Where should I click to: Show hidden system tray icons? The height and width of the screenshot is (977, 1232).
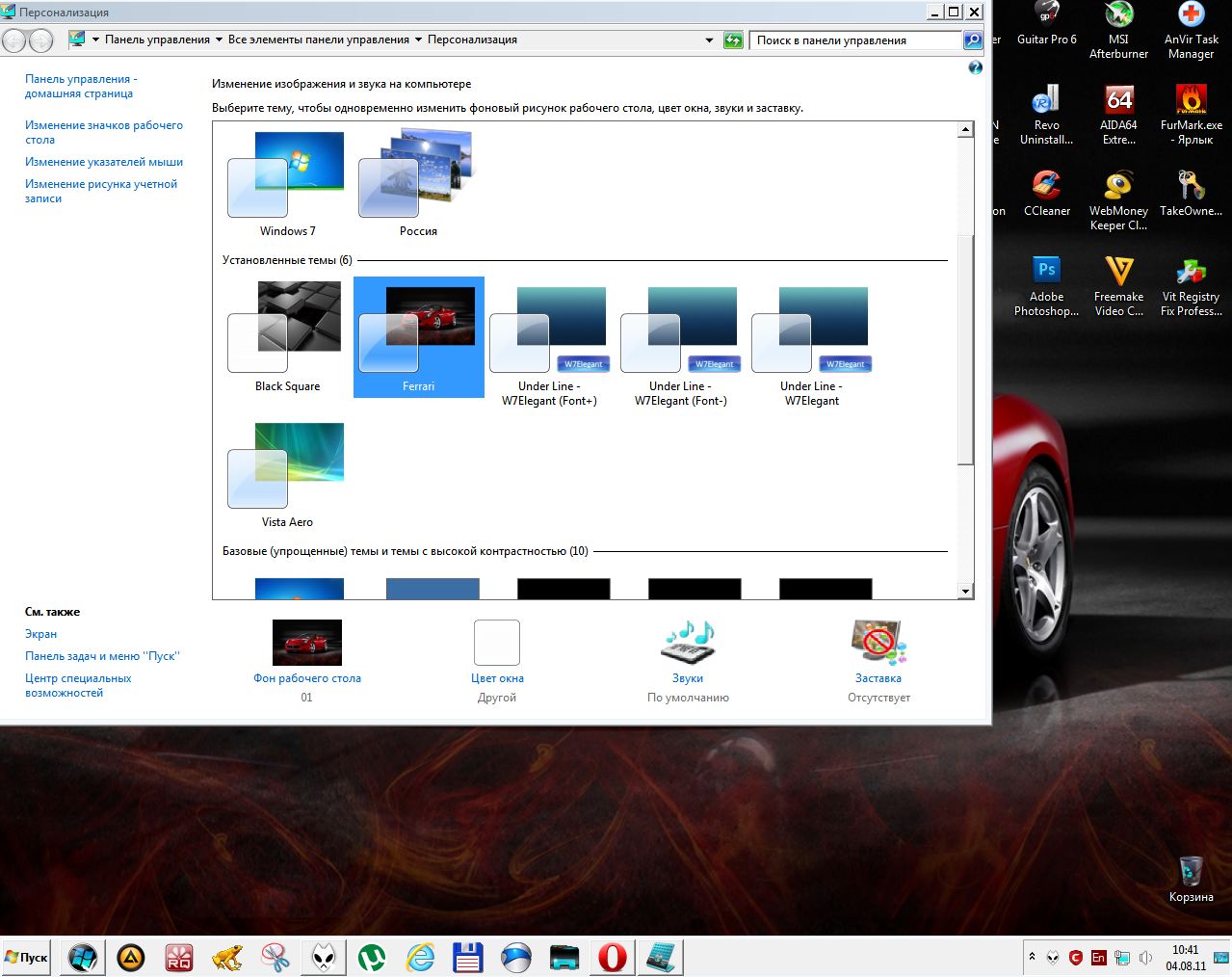click(1032, 958)
